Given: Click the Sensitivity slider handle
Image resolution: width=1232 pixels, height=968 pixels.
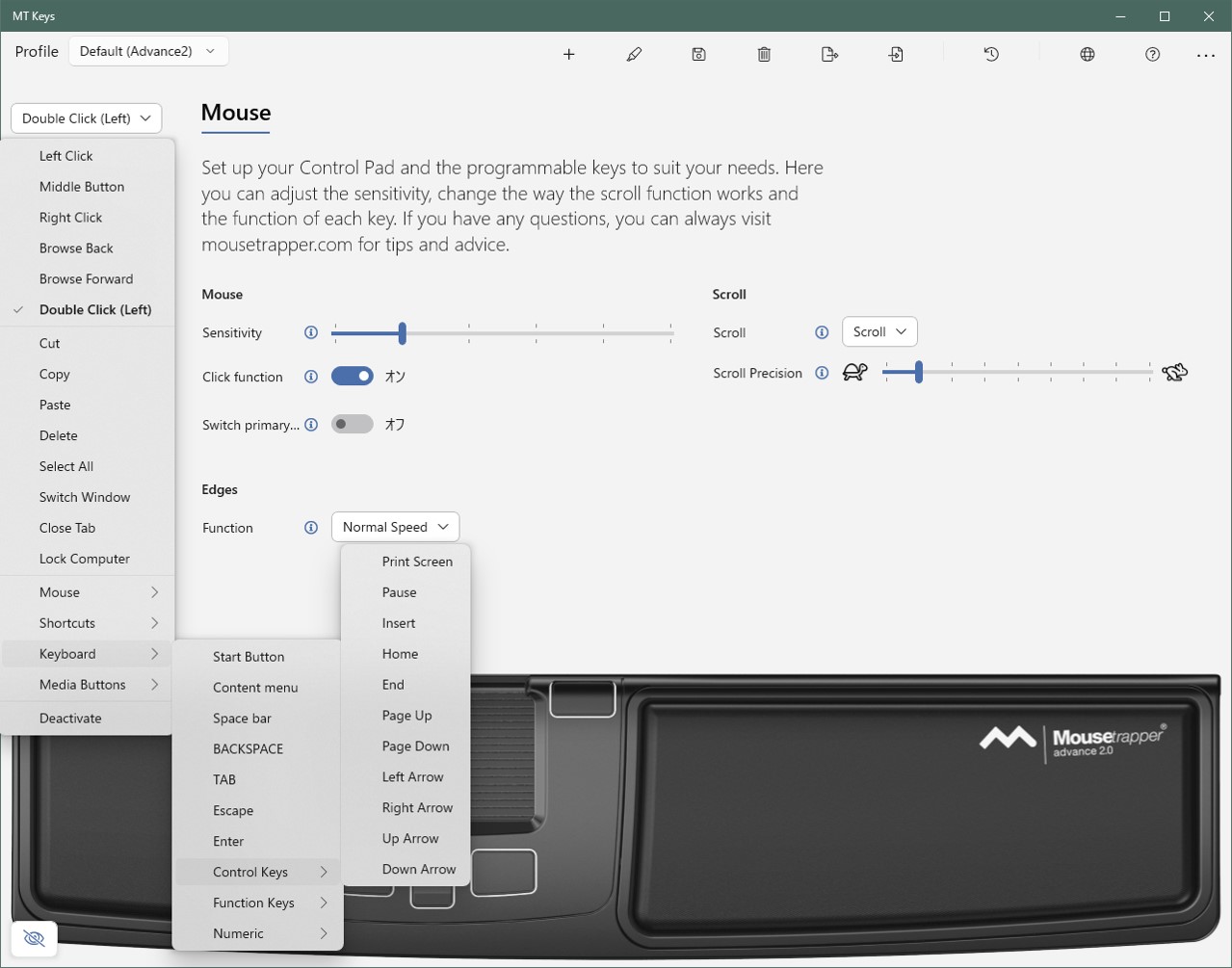Looking at the screenshot, I should pyautogui.click(x=403, y=333).
